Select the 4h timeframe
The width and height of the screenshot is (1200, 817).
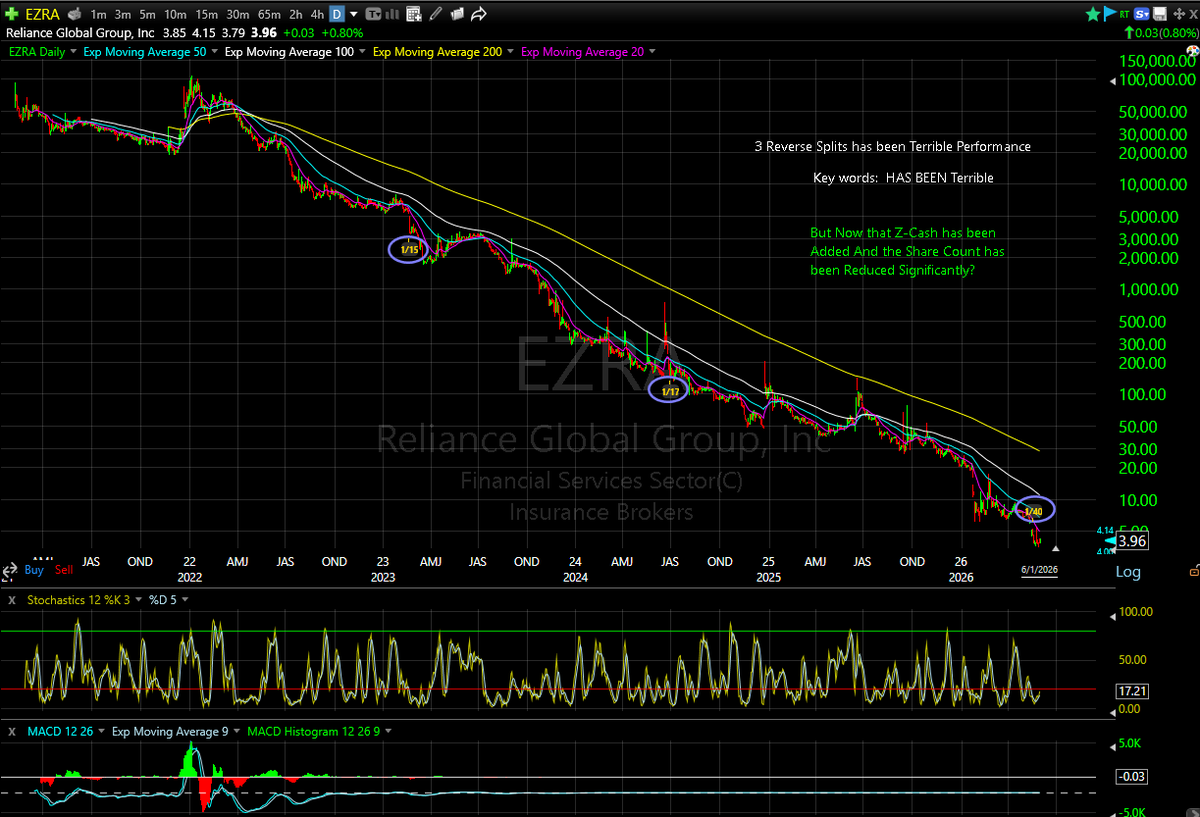click(x=317, y=14)
